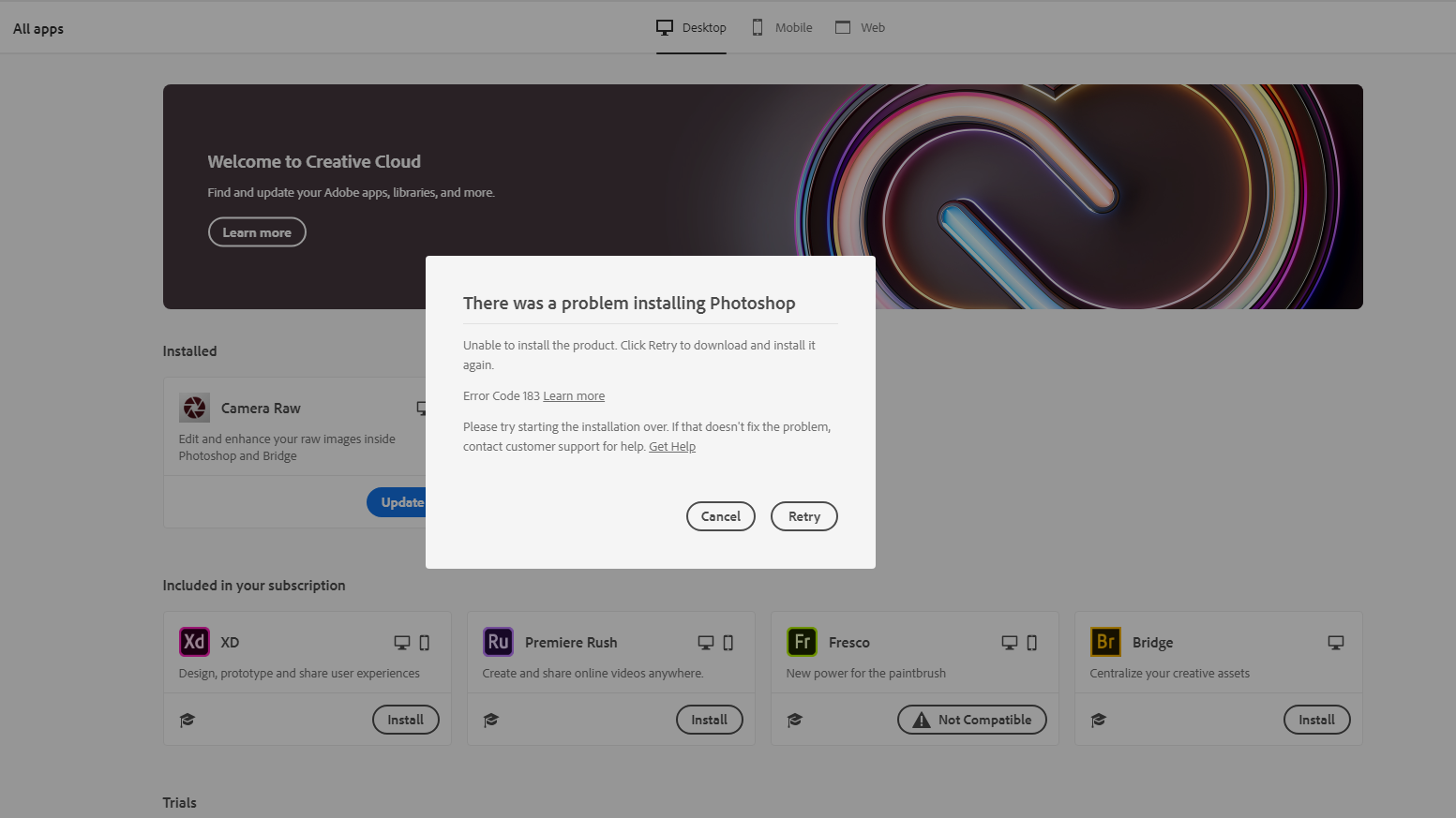Click desktop platform icon on Fresco card
The height and width of the screenshot is (818, 1456).
click(1010, 643)
